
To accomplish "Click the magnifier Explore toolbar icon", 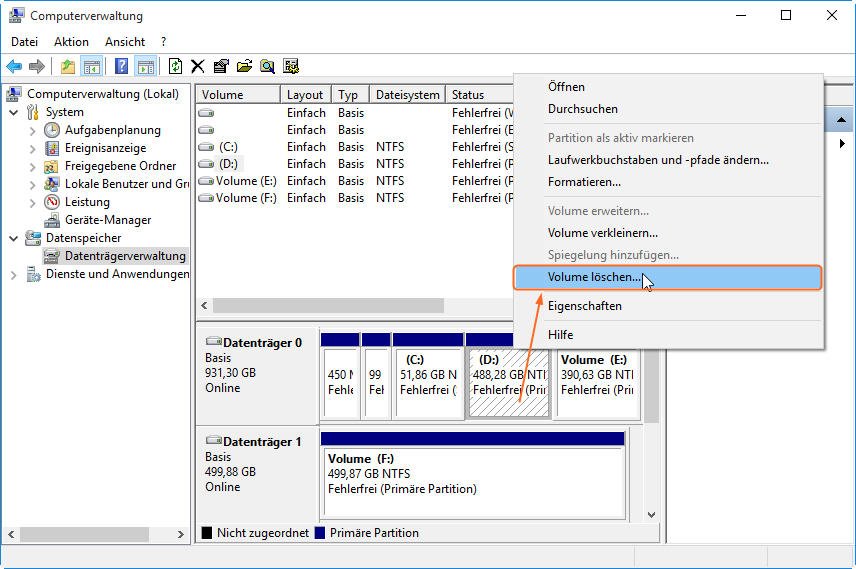I will pos(268,67).
